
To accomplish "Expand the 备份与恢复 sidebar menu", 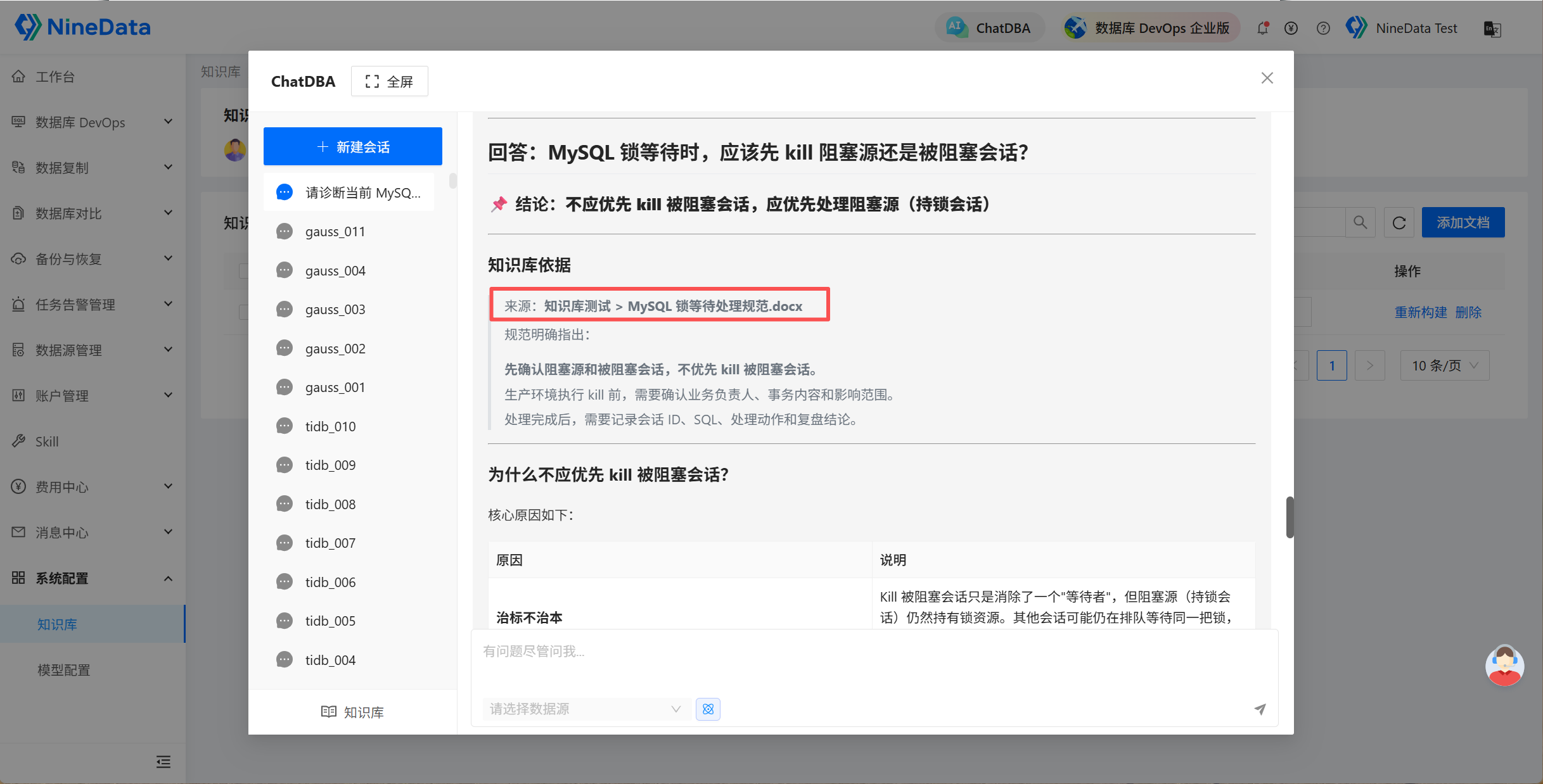I will pyautogui.click(x=93, y=259).
